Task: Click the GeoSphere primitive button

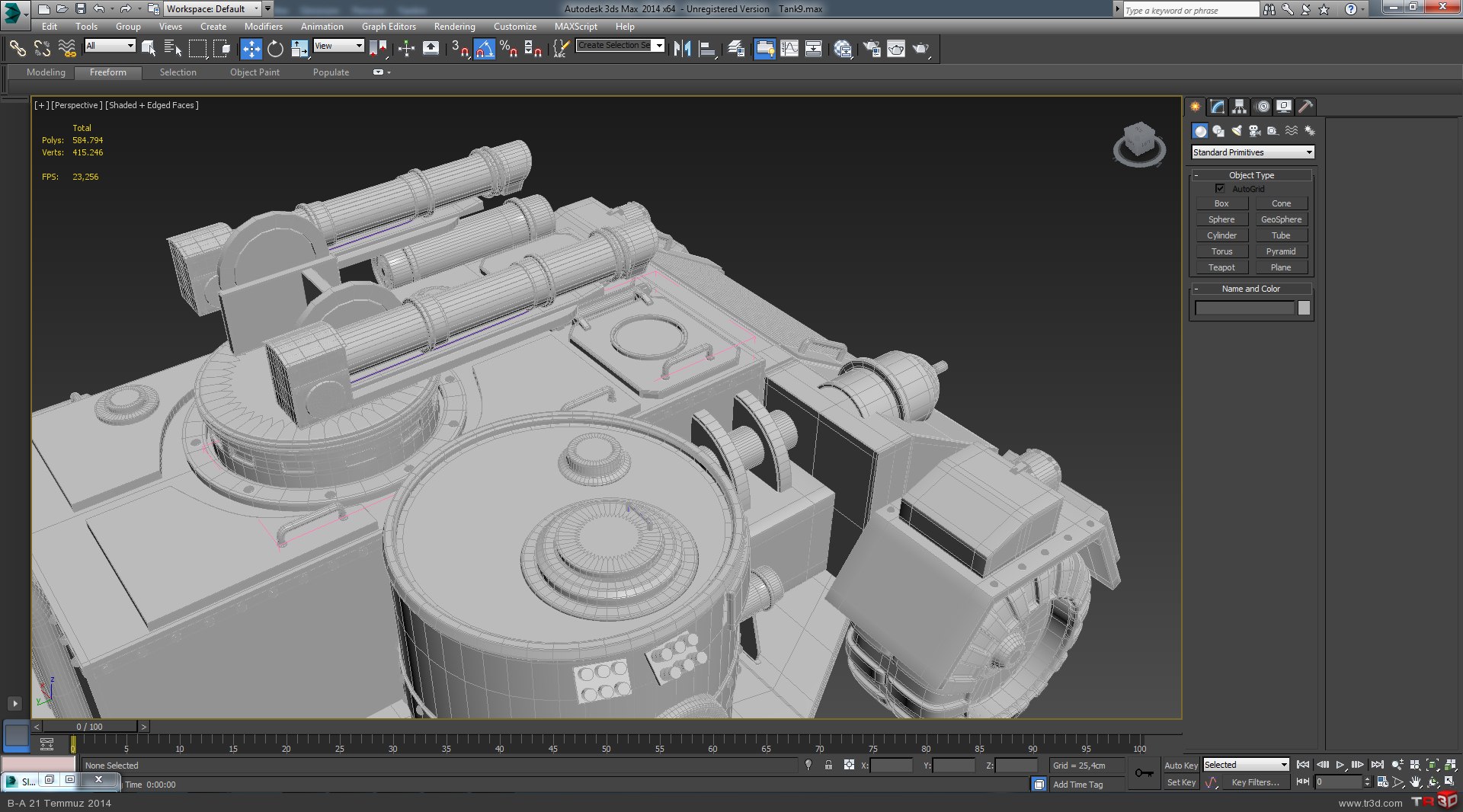Action: click(1281, 219)
